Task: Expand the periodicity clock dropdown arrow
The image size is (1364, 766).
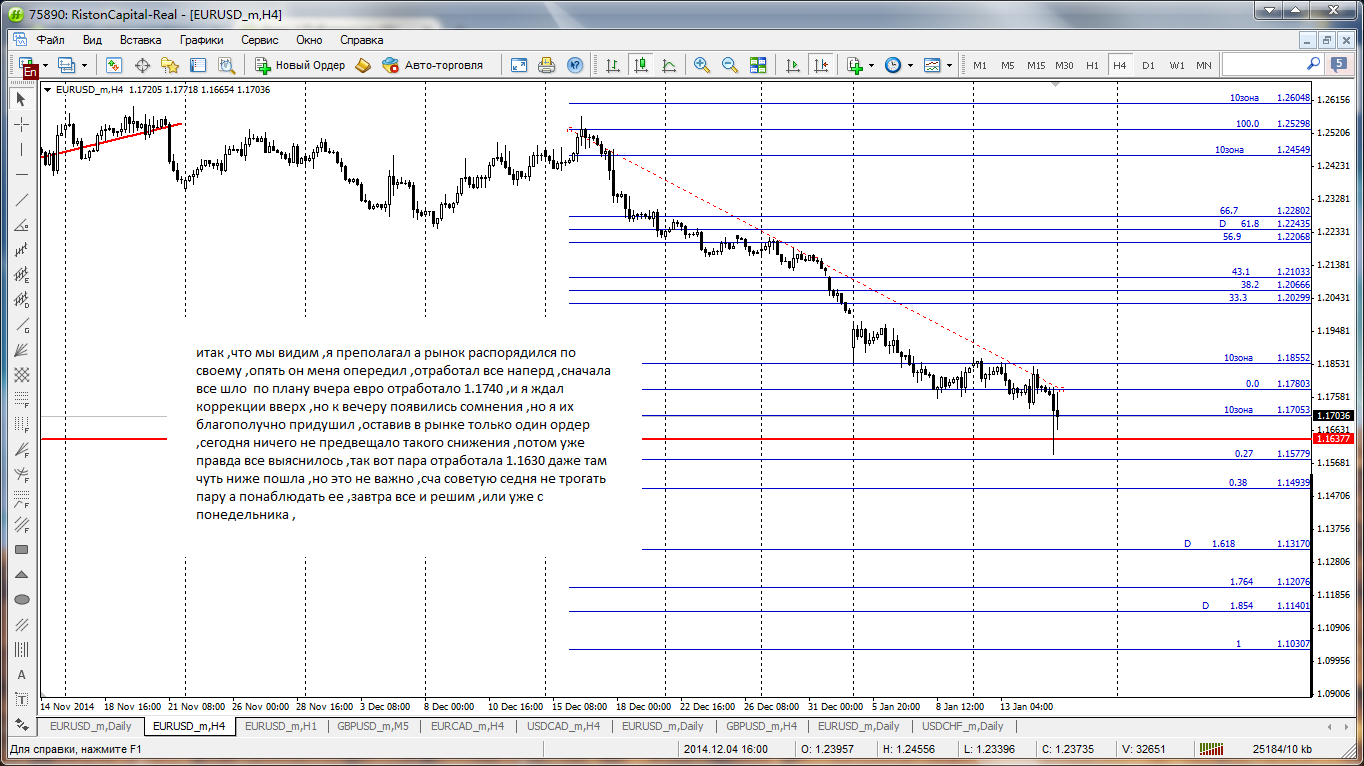Action: click(x=909, y=65)
